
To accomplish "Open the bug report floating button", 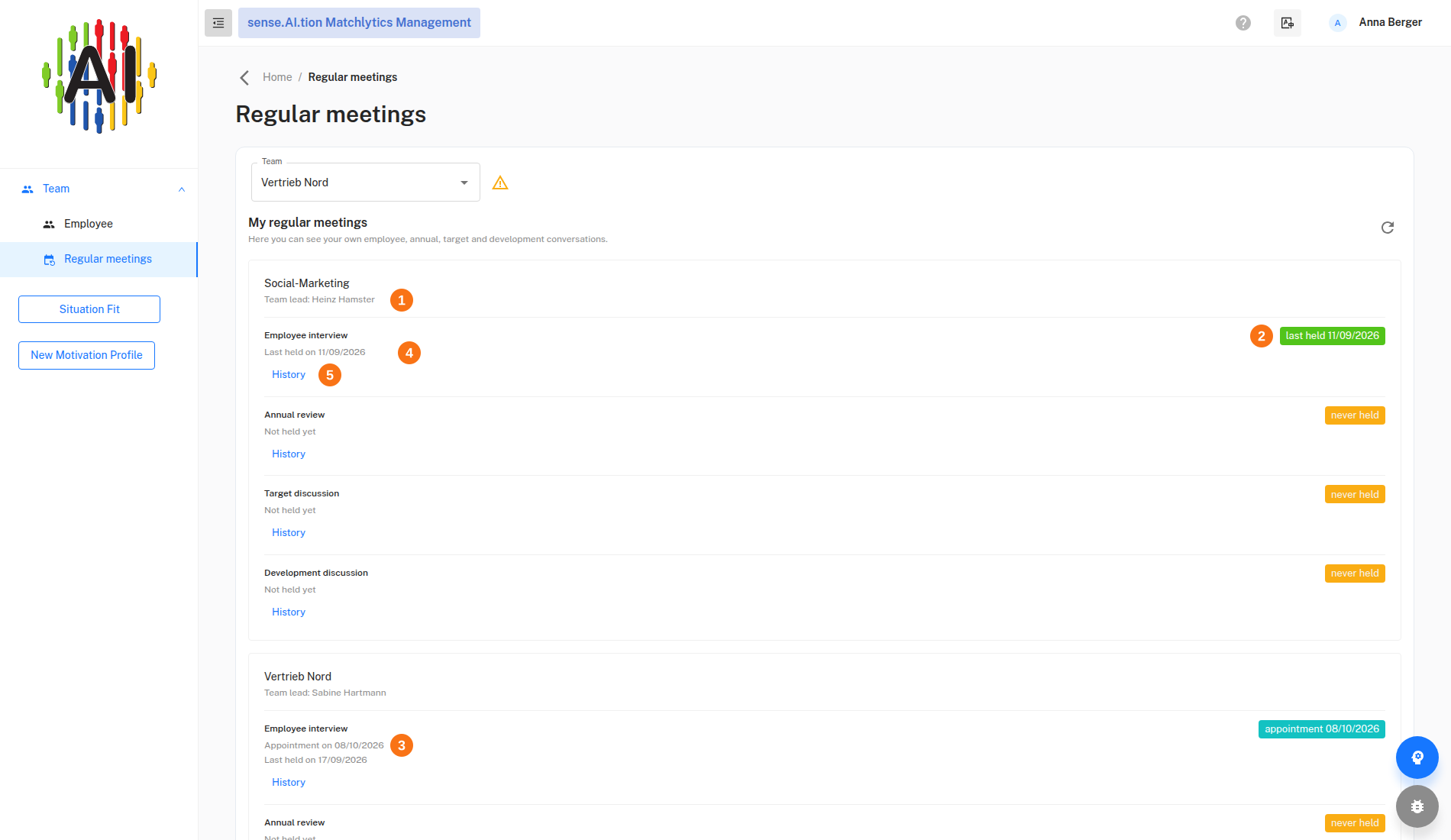I will pos(1417,806).
